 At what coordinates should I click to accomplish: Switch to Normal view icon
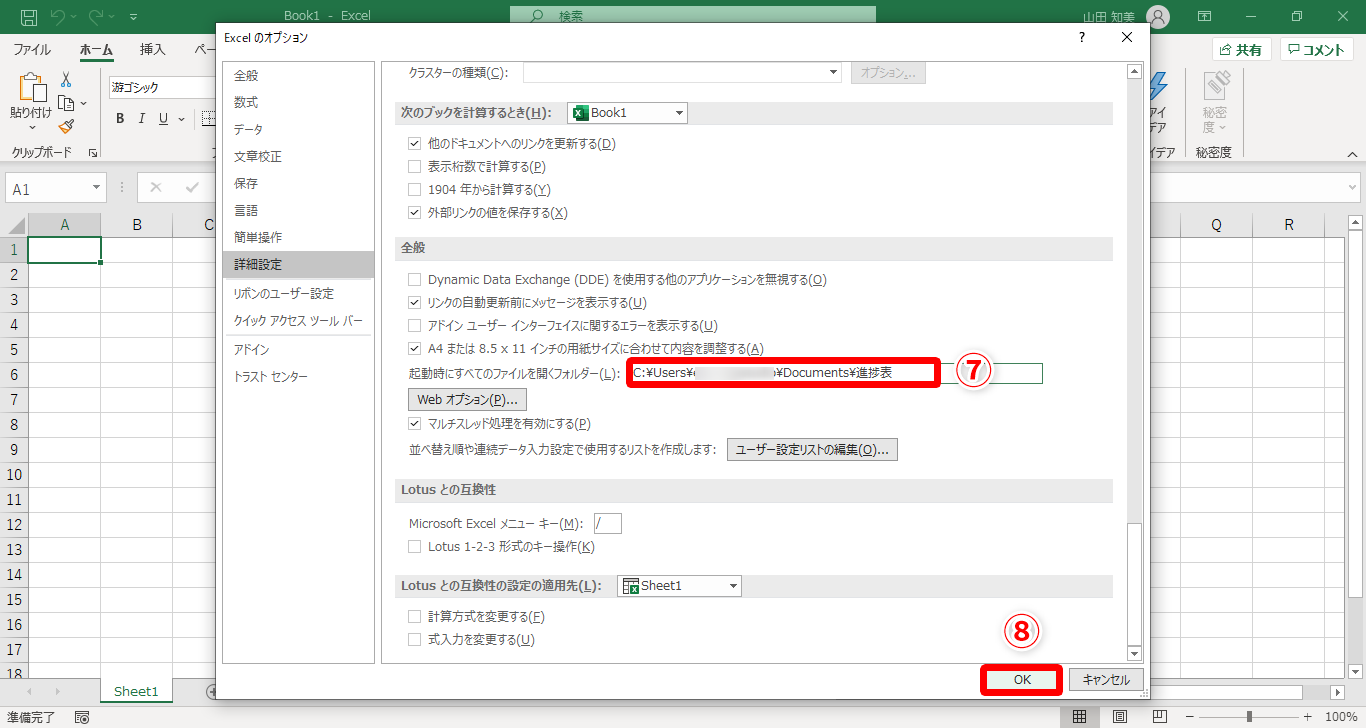pos(1080,717)
